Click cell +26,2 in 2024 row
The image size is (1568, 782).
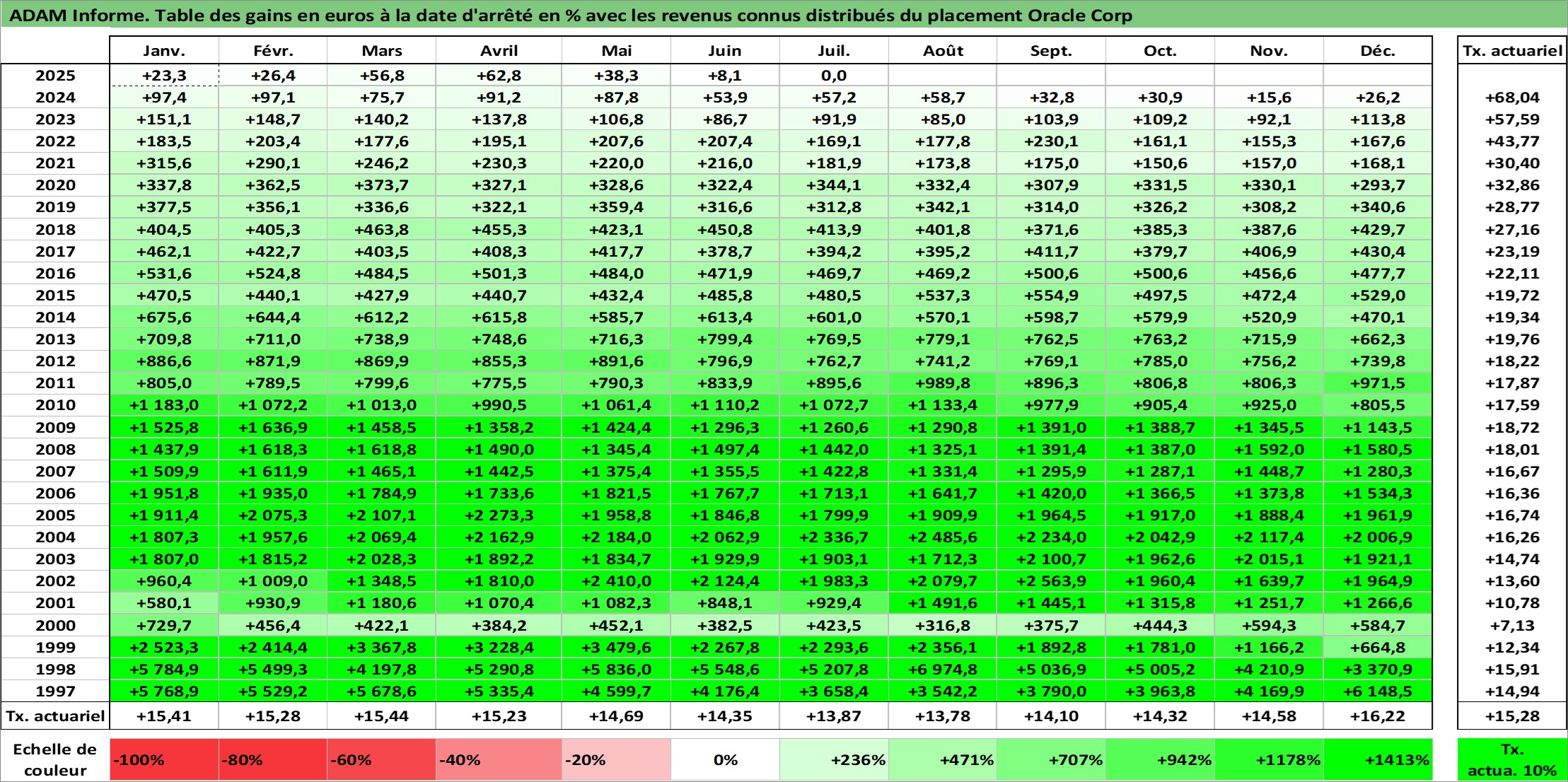click(1378, 98)
